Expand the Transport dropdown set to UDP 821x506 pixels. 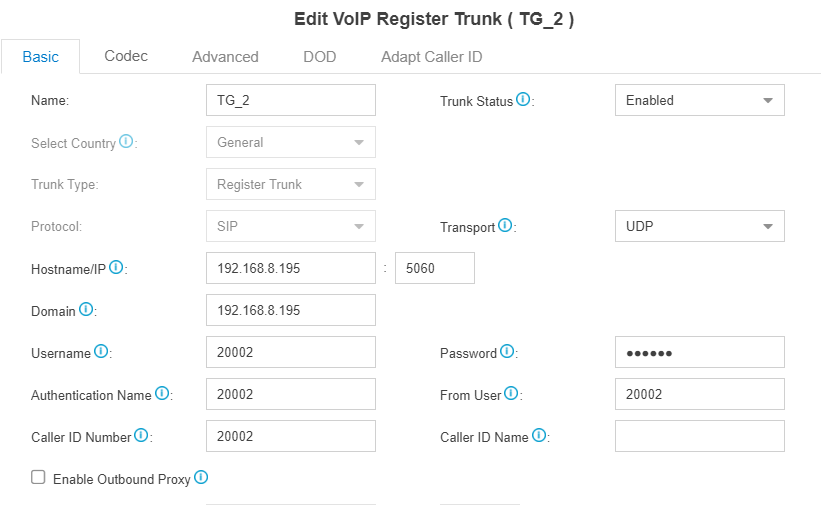click(700, 226)
